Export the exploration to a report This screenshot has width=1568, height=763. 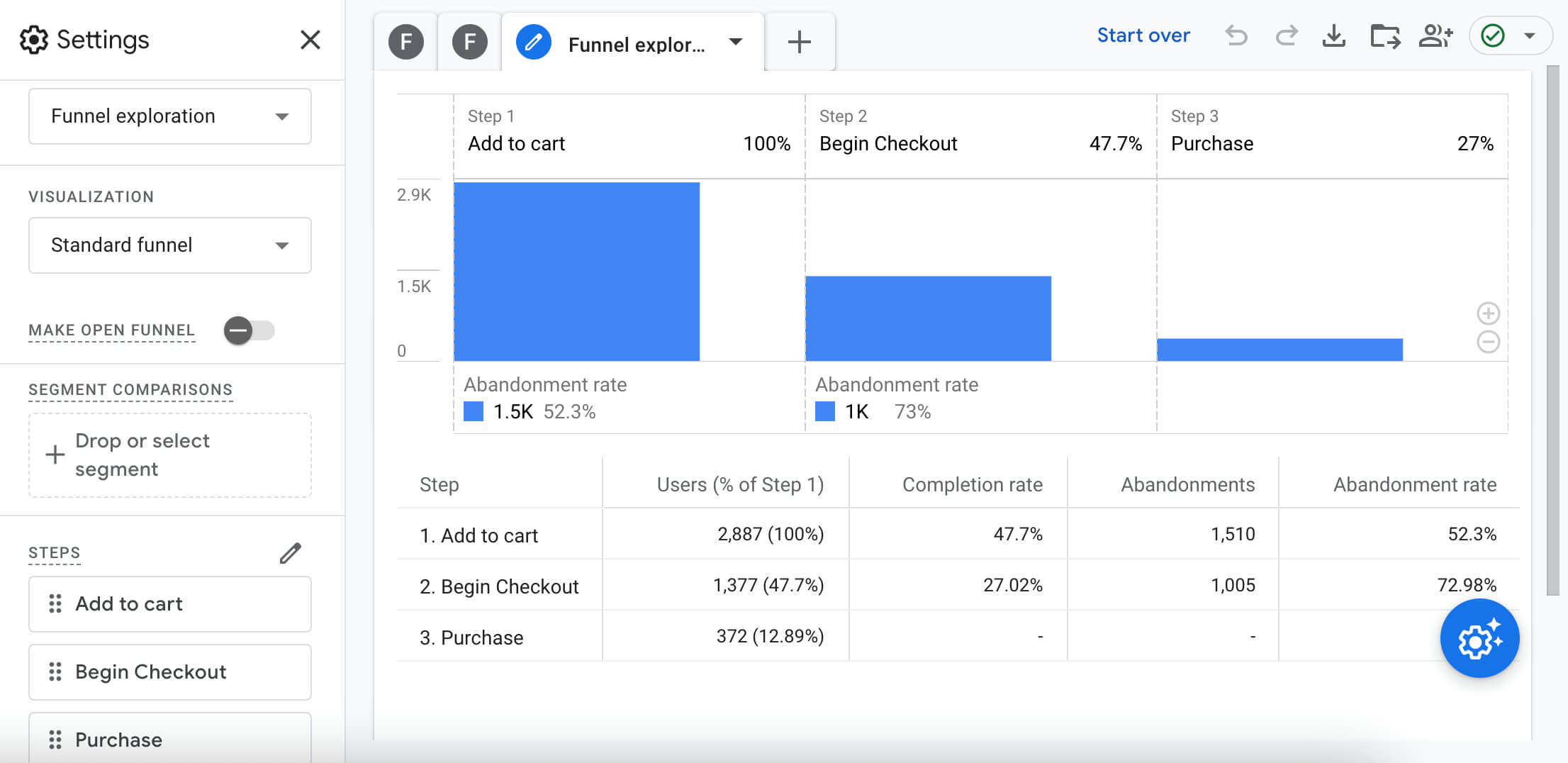(x=1384, y=35)
